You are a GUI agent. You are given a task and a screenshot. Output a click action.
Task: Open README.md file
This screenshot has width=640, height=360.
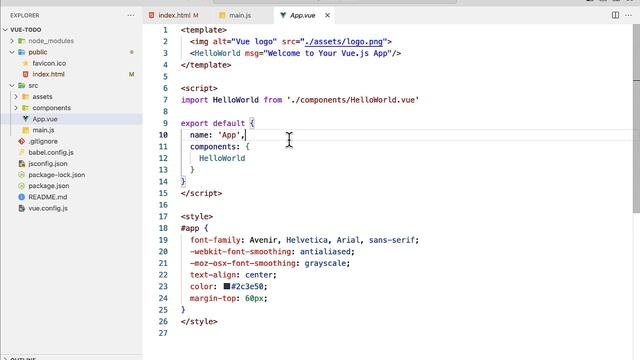pyautogui.click(x=48, y=197)
